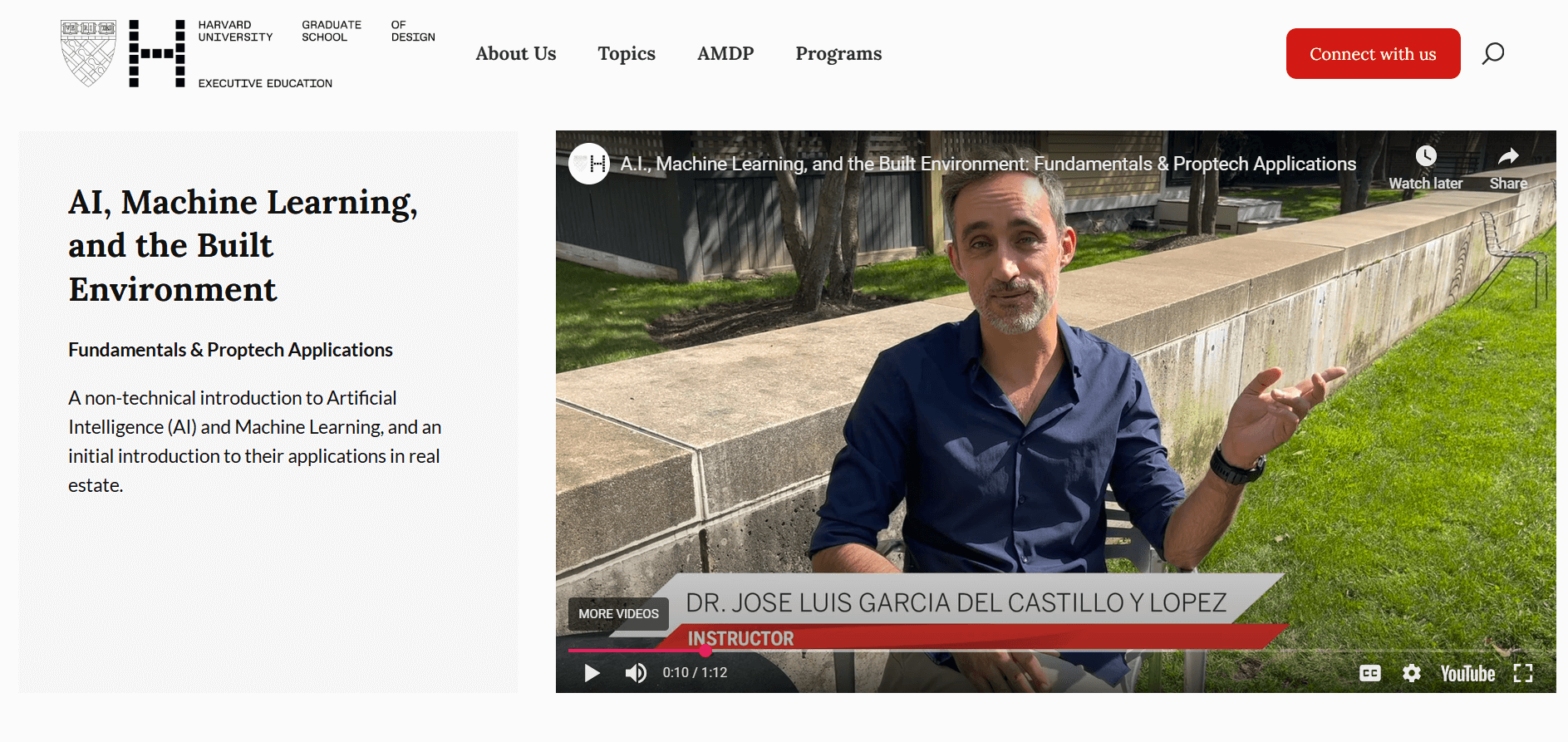1568x742 pixels.
Task: Click the 'Fundamentals & Proptech Applications' subtitle
Action: [230, 350]
